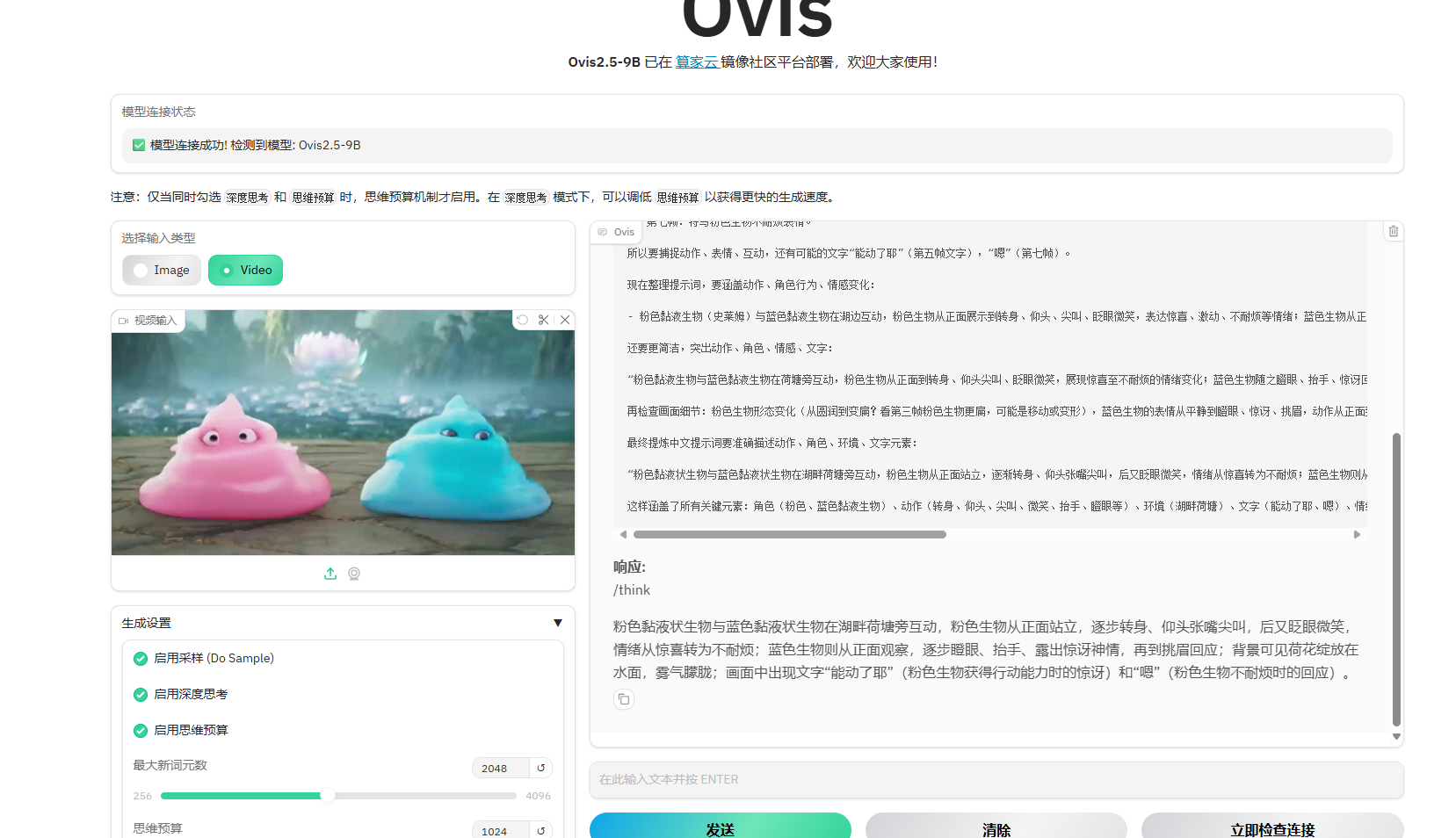Click the message text input box
This screenshot has width=1456, height=838.
pyautogui.click(x=996, y=779)
